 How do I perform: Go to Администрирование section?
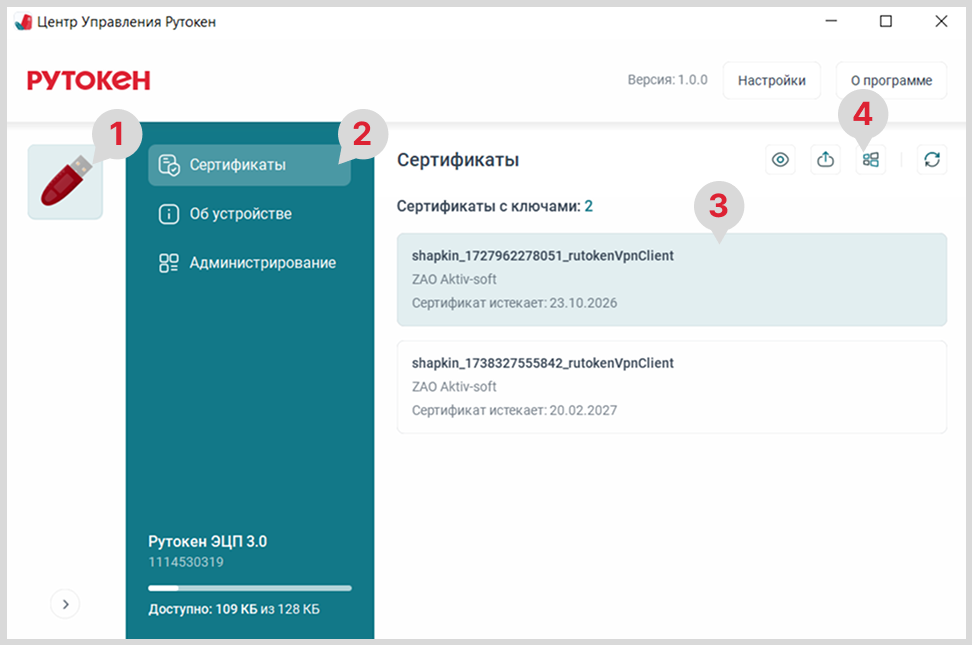pos(262,263)
